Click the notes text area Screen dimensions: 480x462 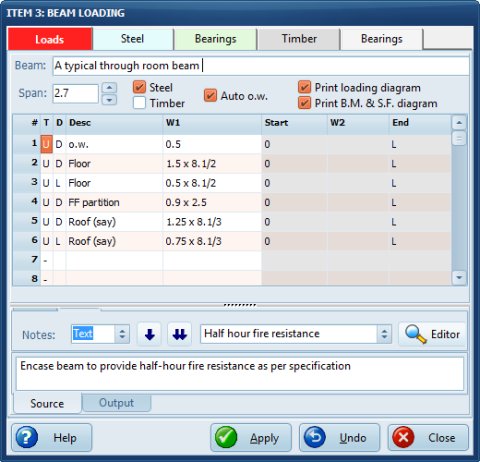240,374
